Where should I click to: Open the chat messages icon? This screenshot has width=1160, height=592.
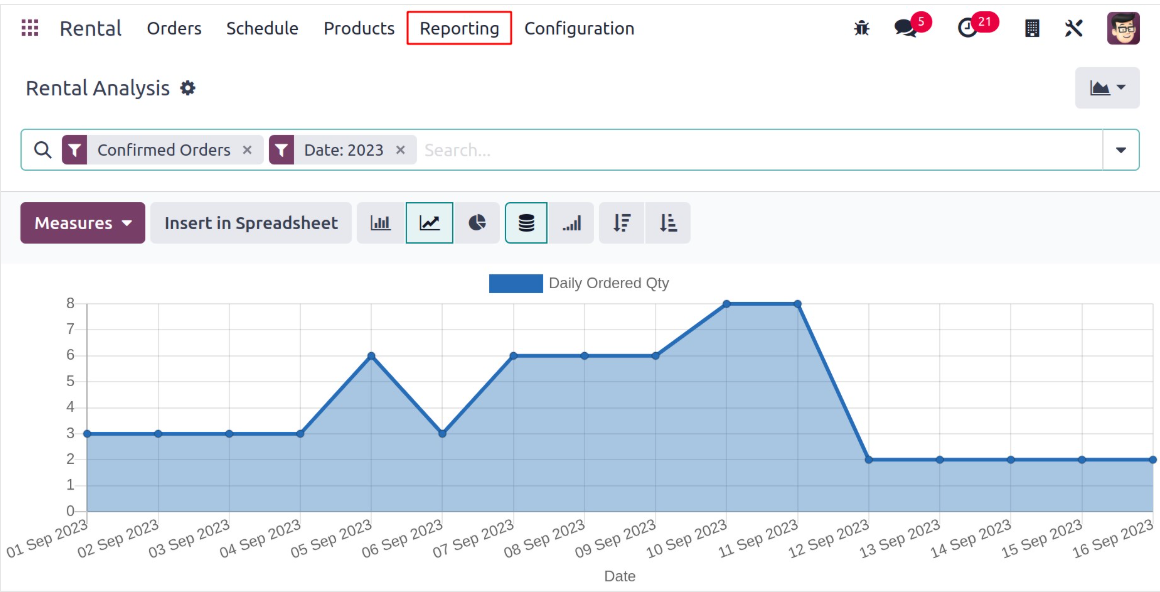(x=907, y=28)
